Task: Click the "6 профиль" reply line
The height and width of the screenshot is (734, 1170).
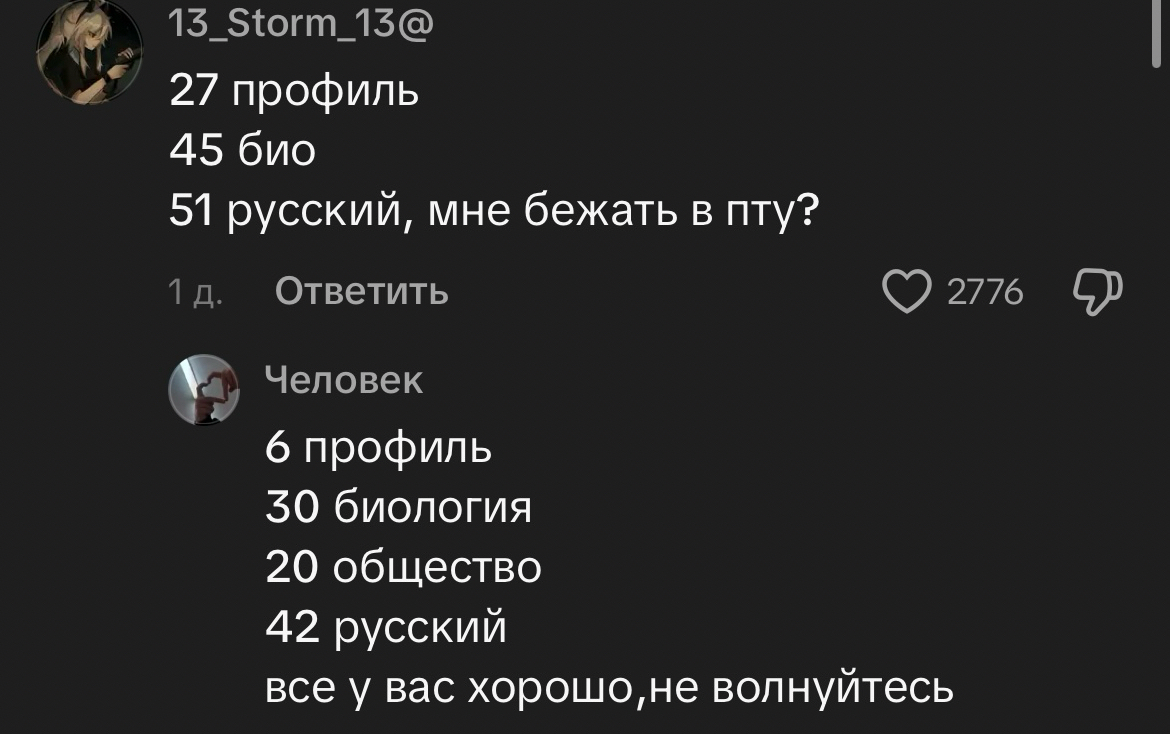Action: point(378,448)
